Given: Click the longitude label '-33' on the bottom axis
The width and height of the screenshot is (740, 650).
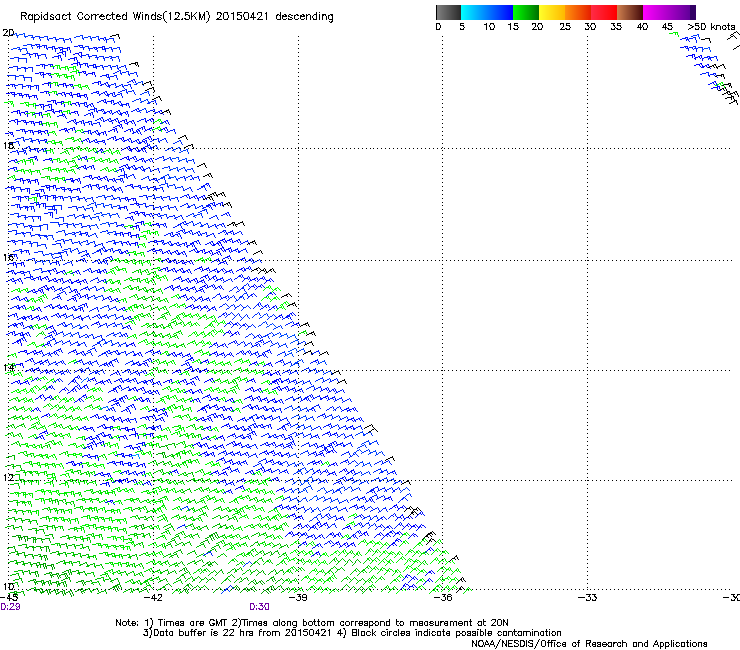Looking at the screenshot, I should click(x=587, y=597).
